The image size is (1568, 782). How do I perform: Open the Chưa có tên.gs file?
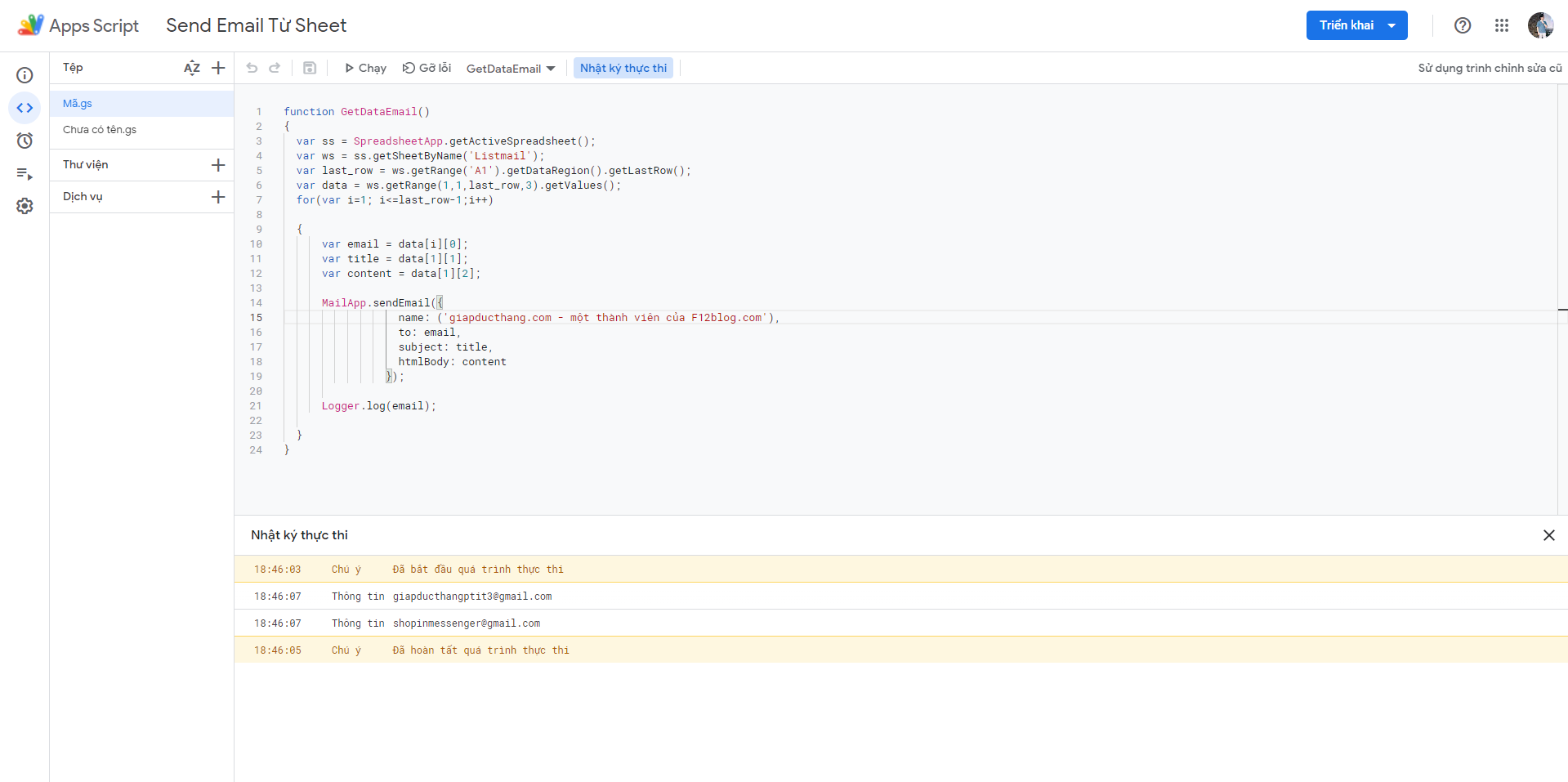[100, 130]
